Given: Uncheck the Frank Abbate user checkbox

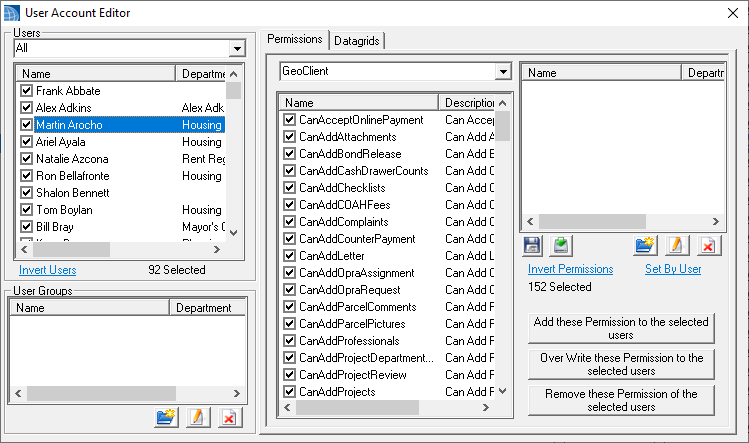Looking at the screenshot, I should pos(26,91).
